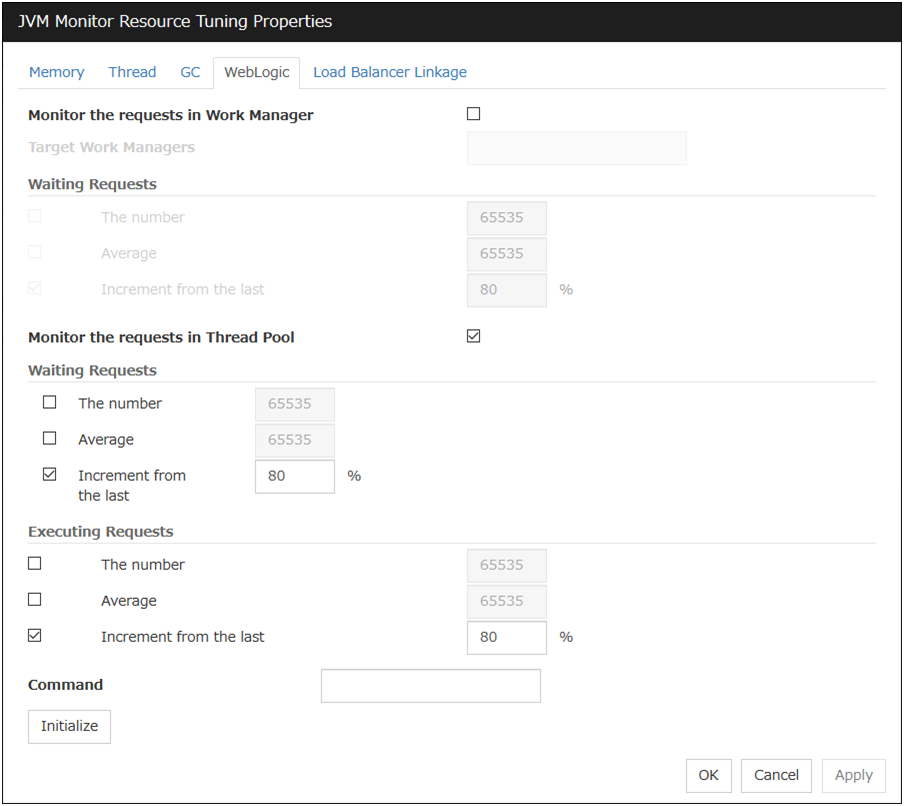Click the Cancel button
This screenshot has height=806, width=904.
[x=776, y=775]
